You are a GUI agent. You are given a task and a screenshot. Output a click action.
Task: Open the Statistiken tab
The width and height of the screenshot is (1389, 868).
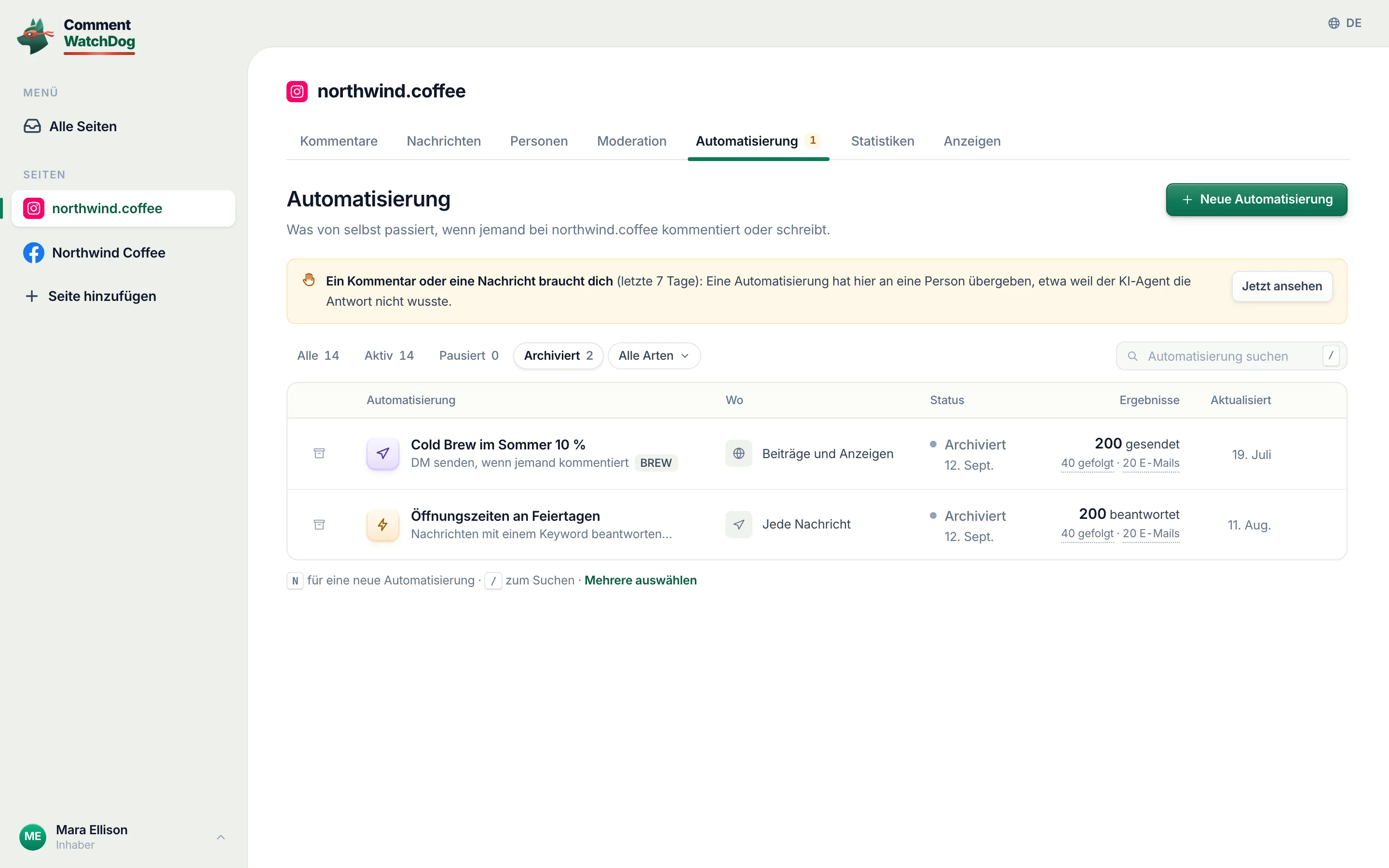[x=882, y=141]
